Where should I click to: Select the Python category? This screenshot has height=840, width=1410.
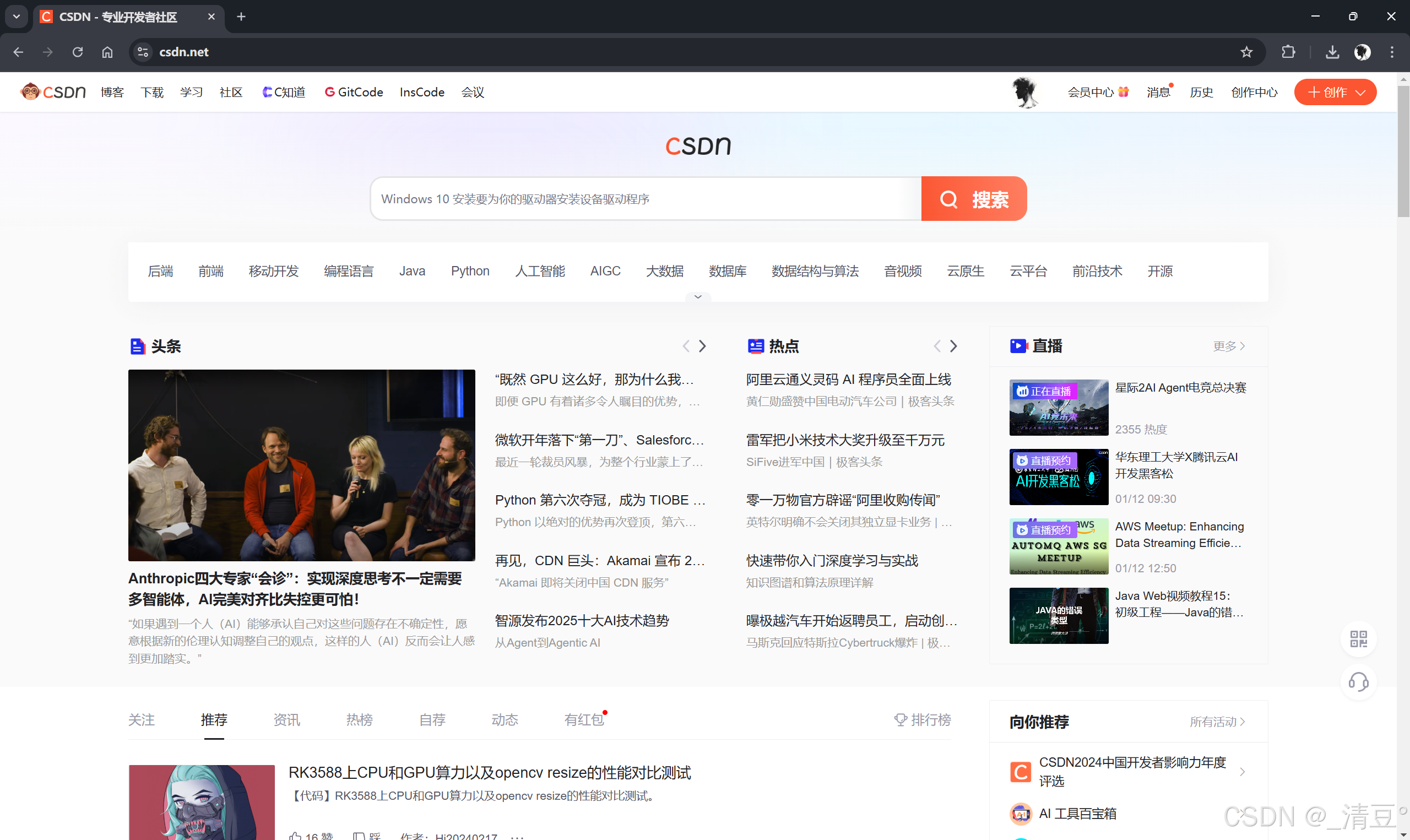(x=470, y=271)
